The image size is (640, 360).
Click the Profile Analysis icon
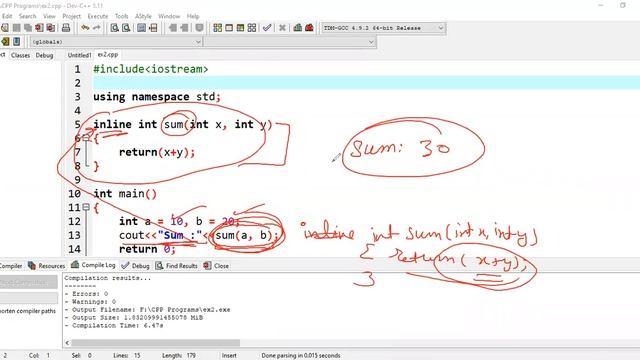point(298,28)
